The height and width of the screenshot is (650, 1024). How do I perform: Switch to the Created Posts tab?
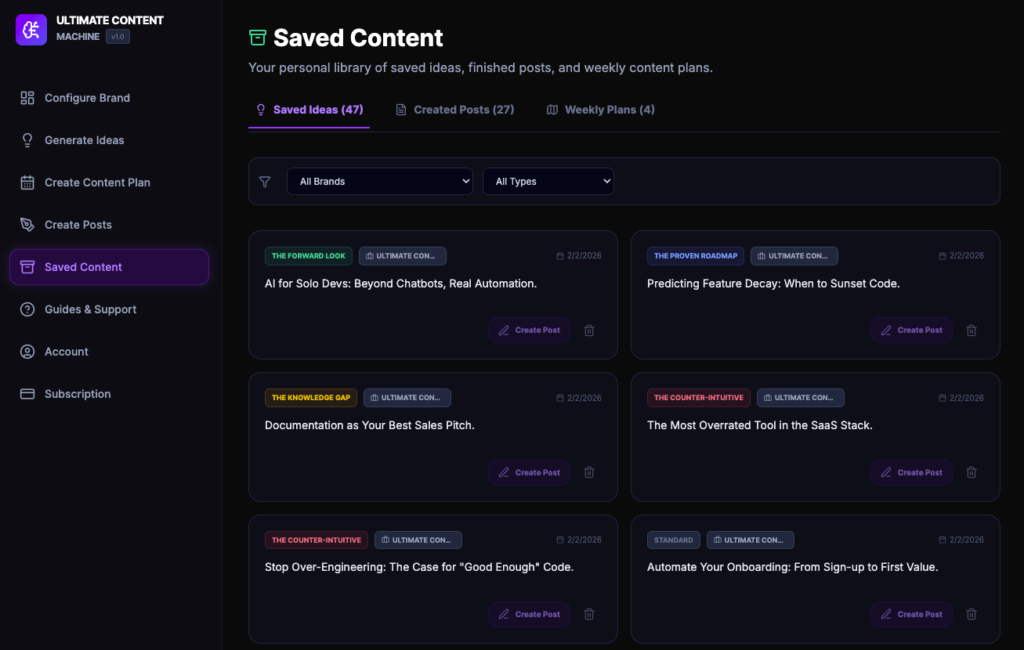pyautogui.click(x=455, y=110)
